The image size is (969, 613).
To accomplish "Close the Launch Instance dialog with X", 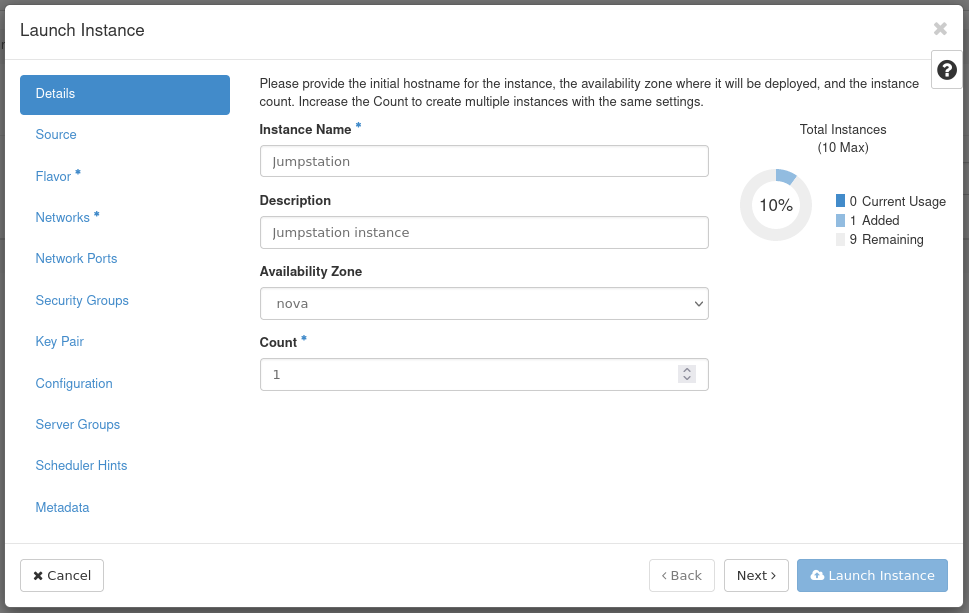I will [940, 29].
